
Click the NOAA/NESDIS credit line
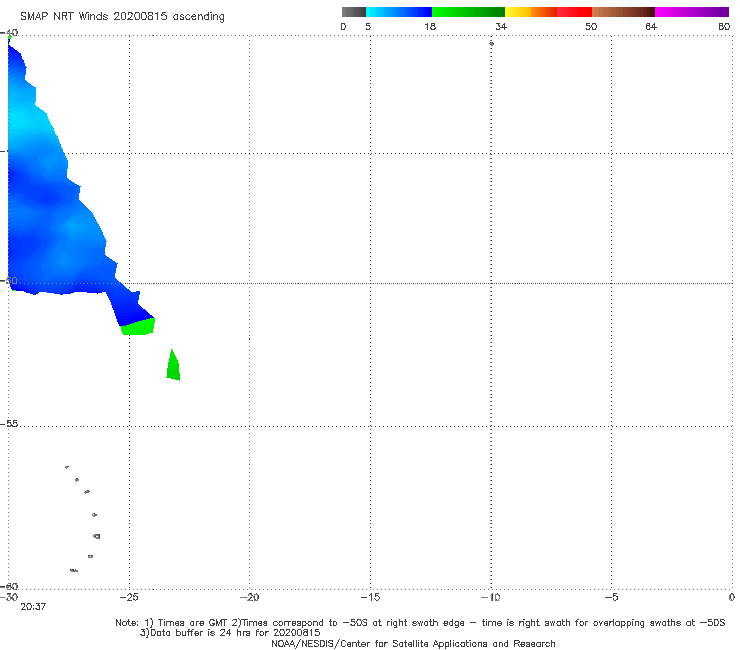pyautogui.click(x=413, y=644)
